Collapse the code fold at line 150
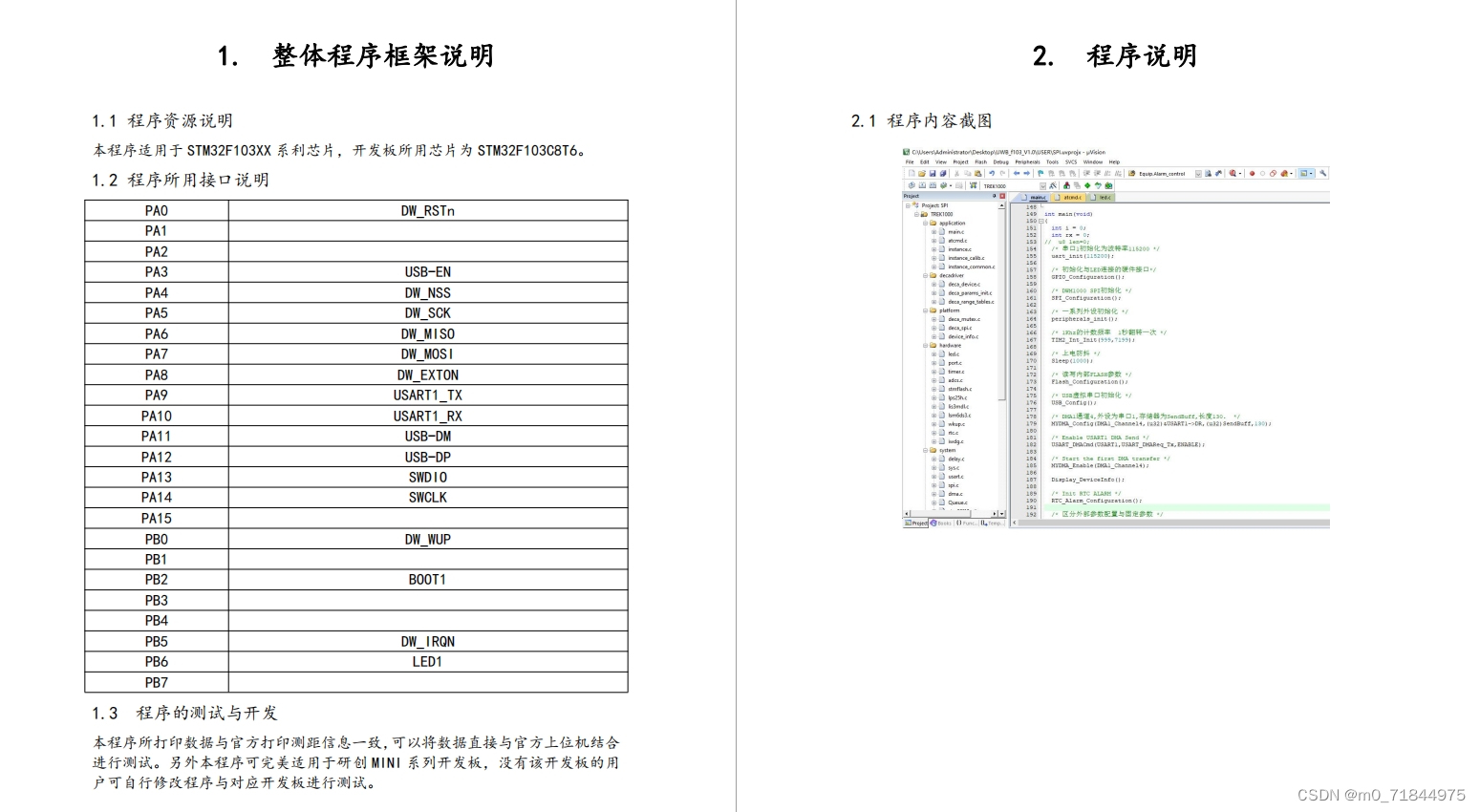This screenshot has height=812, width=1480. (x=1041, y=221)
